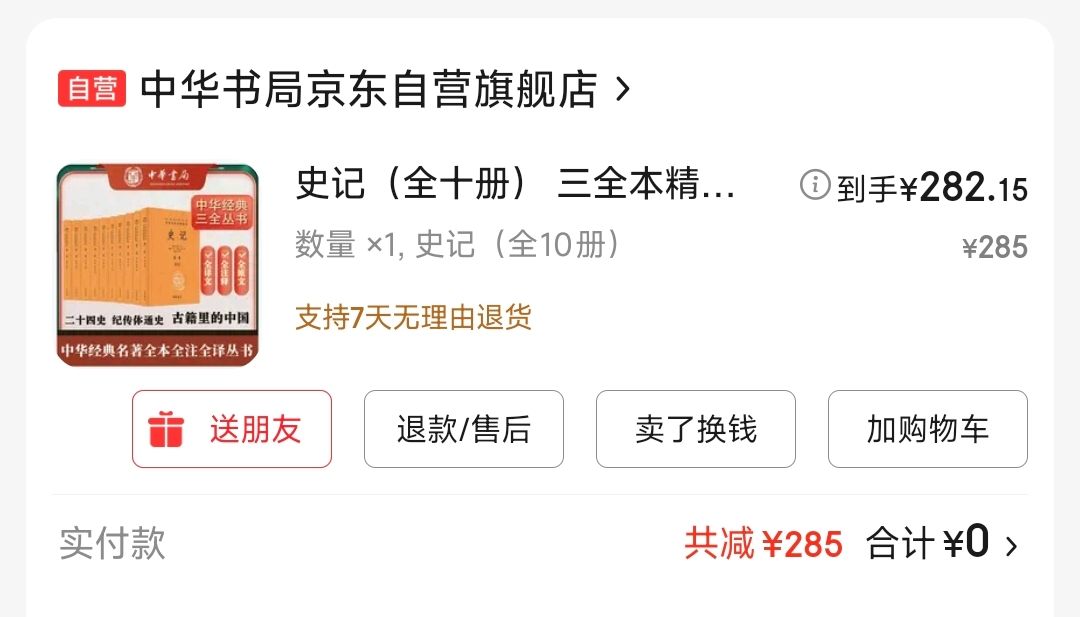Open 中华书局京东自营旗舰店 store link

tap(368, 89)
